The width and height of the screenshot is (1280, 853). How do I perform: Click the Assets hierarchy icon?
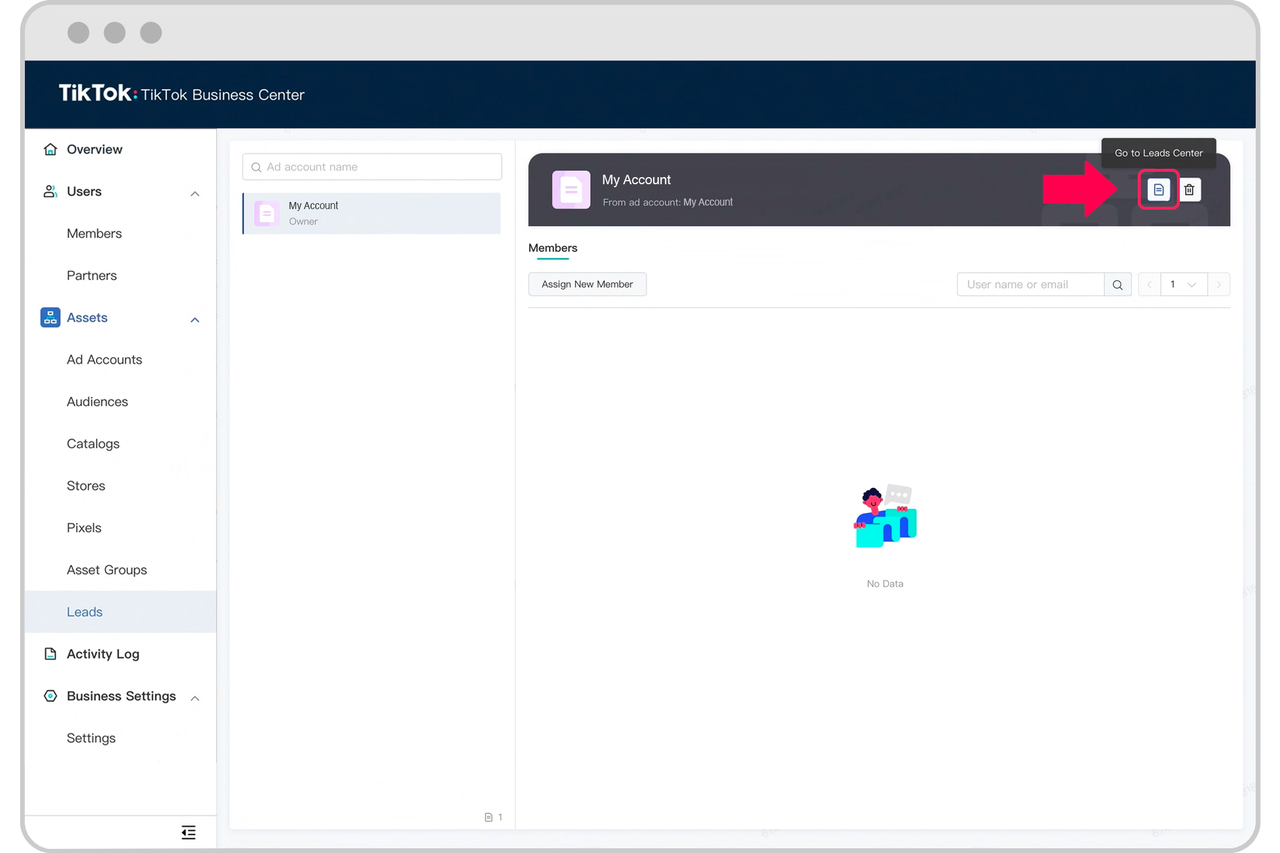coord(50,317)
